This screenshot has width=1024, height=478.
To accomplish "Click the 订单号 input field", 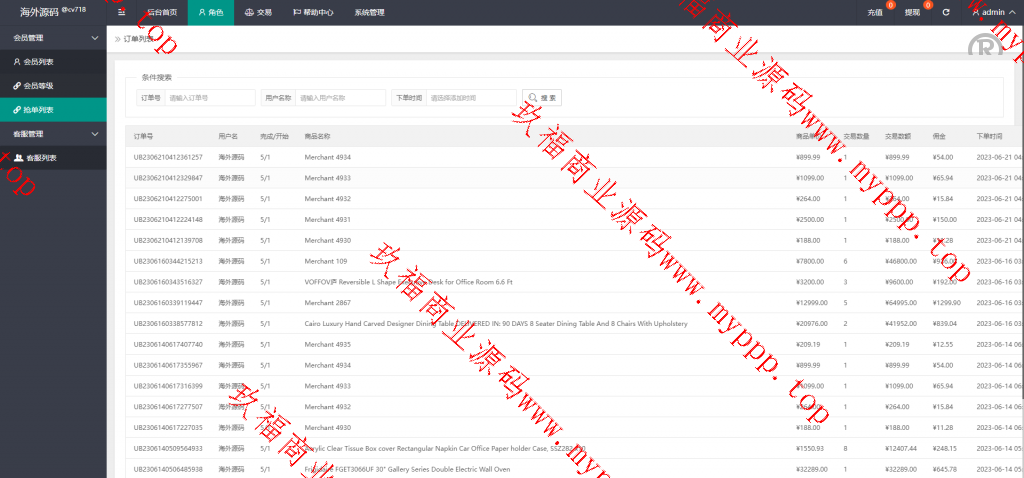I will [x=208, y=98].
